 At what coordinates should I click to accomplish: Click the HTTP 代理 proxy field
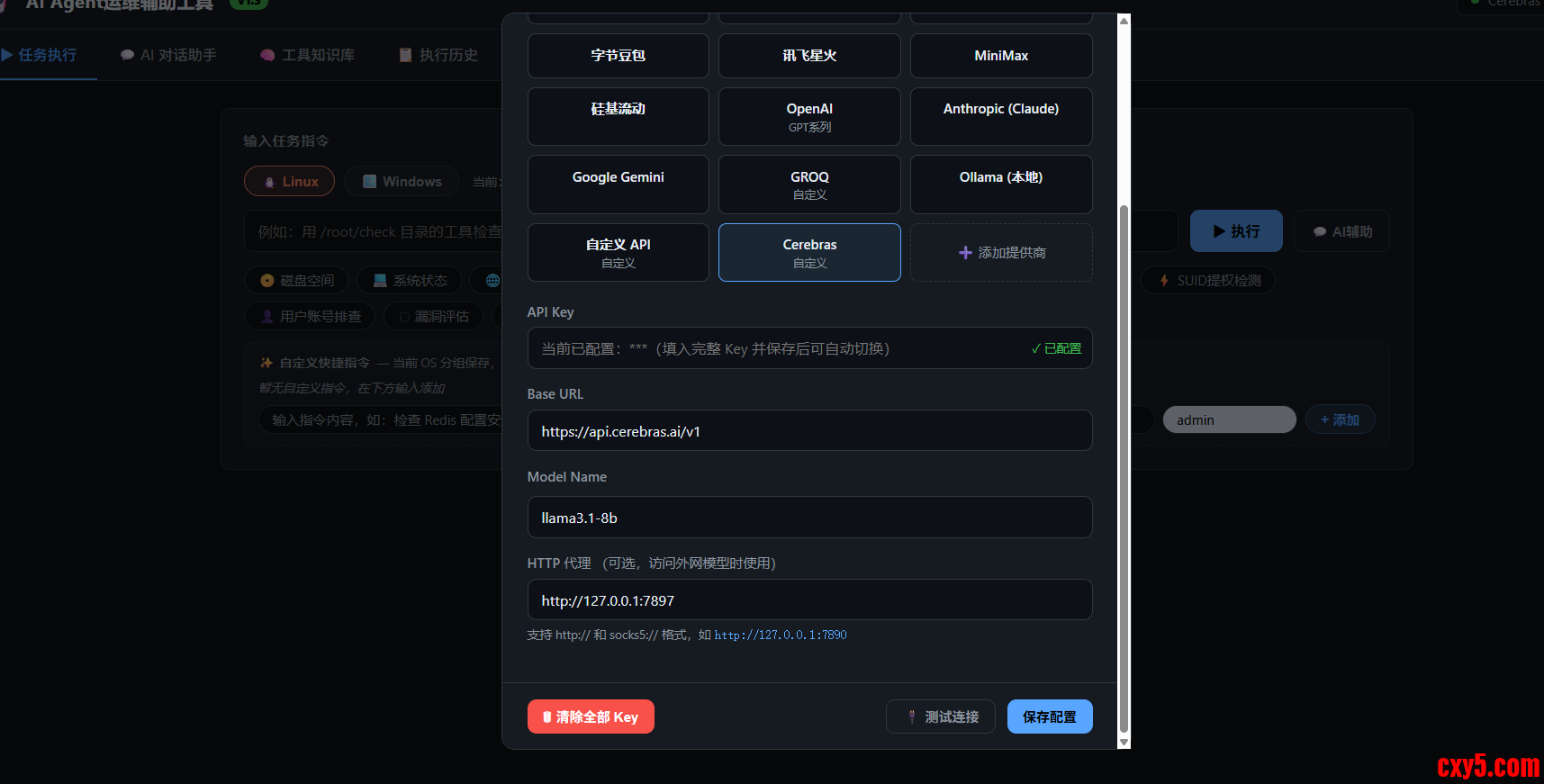point(809,600)
